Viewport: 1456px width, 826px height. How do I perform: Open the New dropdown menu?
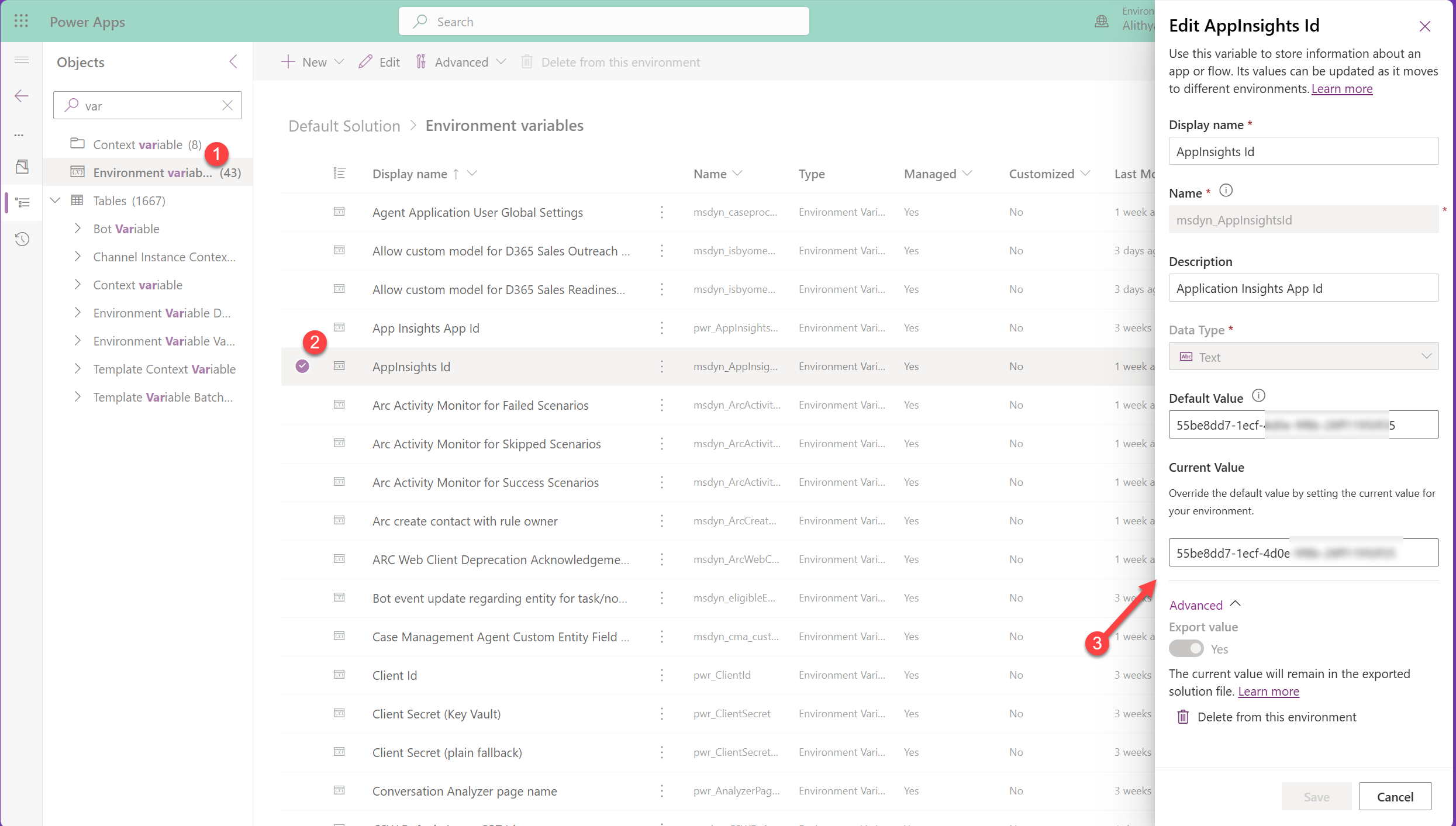tap(312, 62)
